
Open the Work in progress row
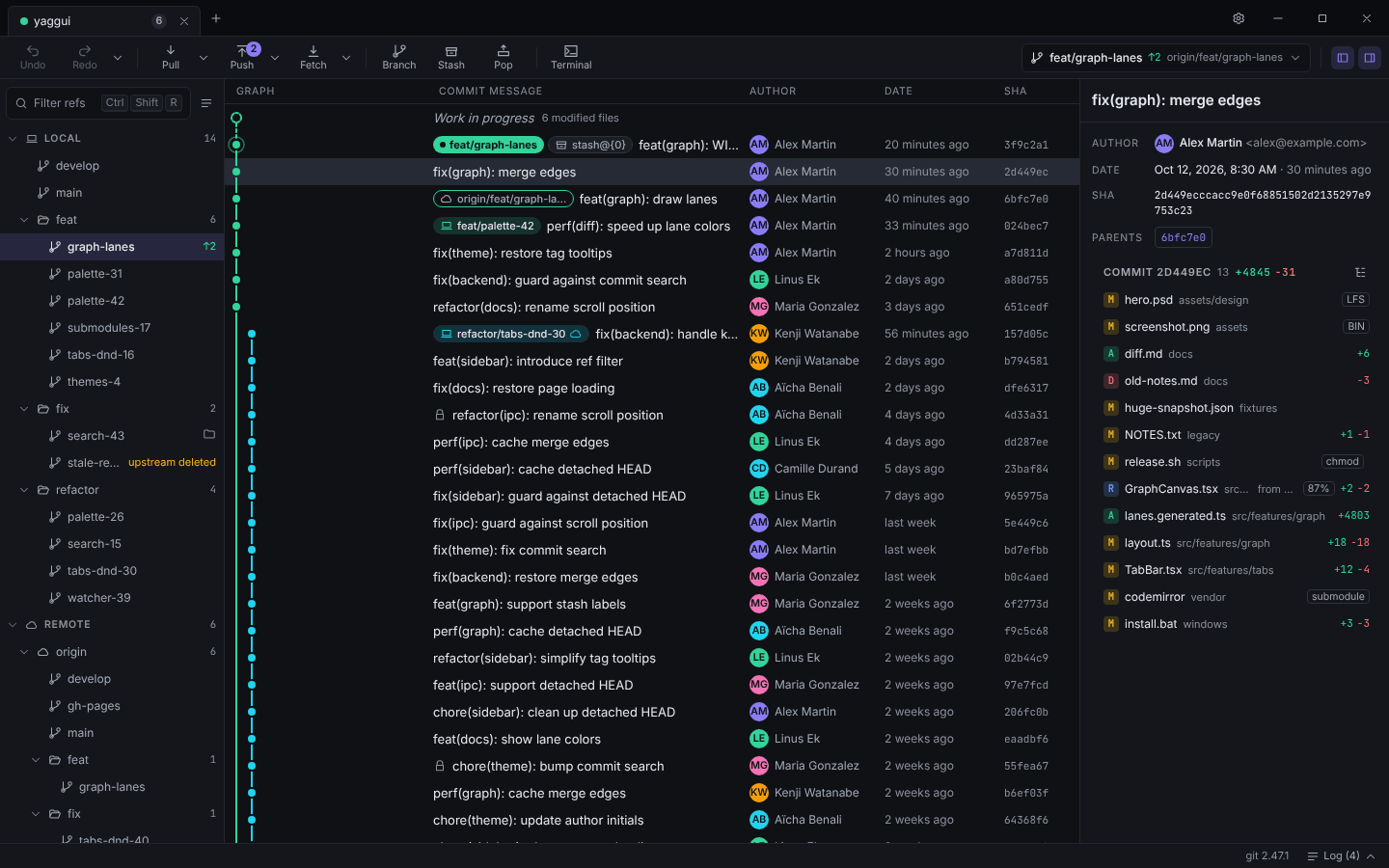coord(652,118)
